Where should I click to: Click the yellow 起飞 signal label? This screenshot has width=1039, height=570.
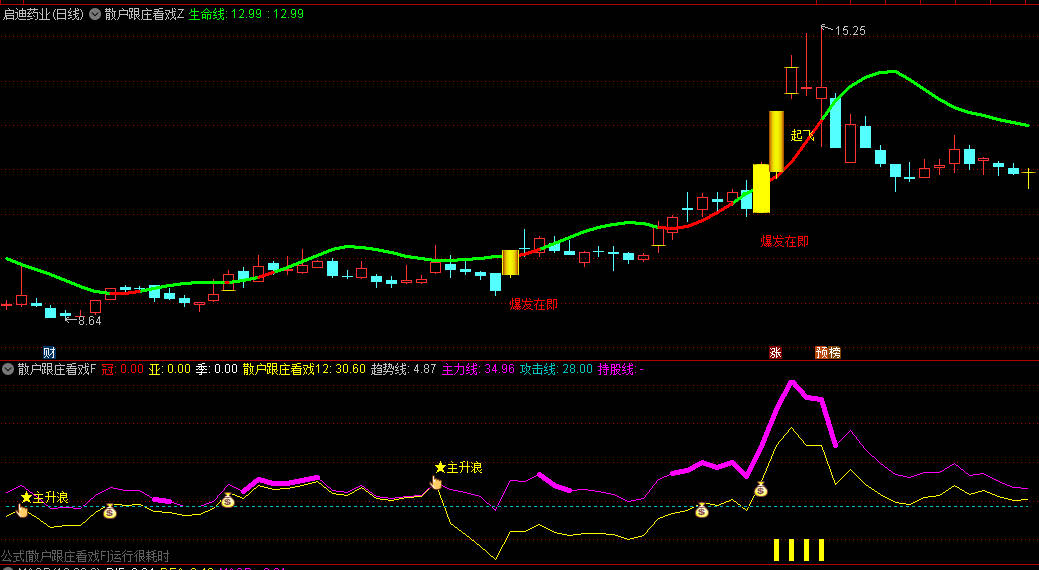(x=802, y=135)
